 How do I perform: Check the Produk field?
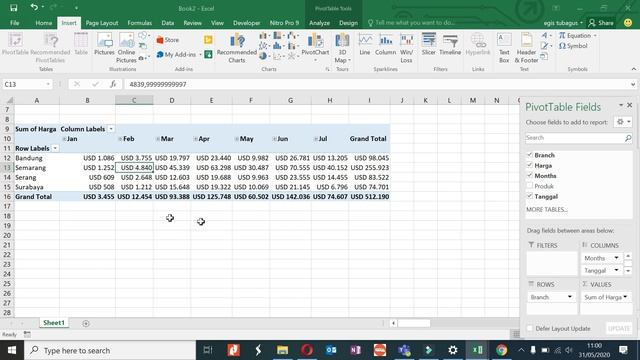tap(530, 186)
